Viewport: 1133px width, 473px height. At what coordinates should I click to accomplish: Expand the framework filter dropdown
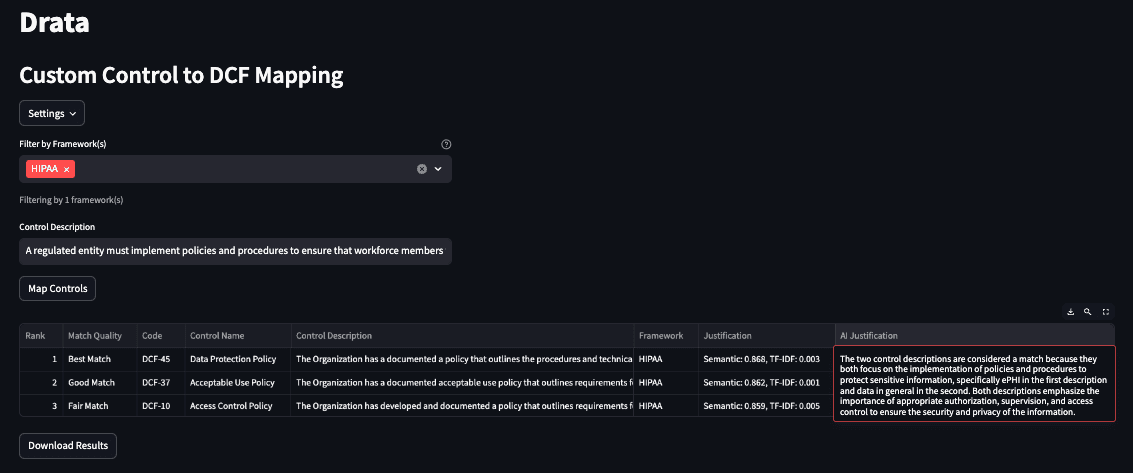point(438,169)
